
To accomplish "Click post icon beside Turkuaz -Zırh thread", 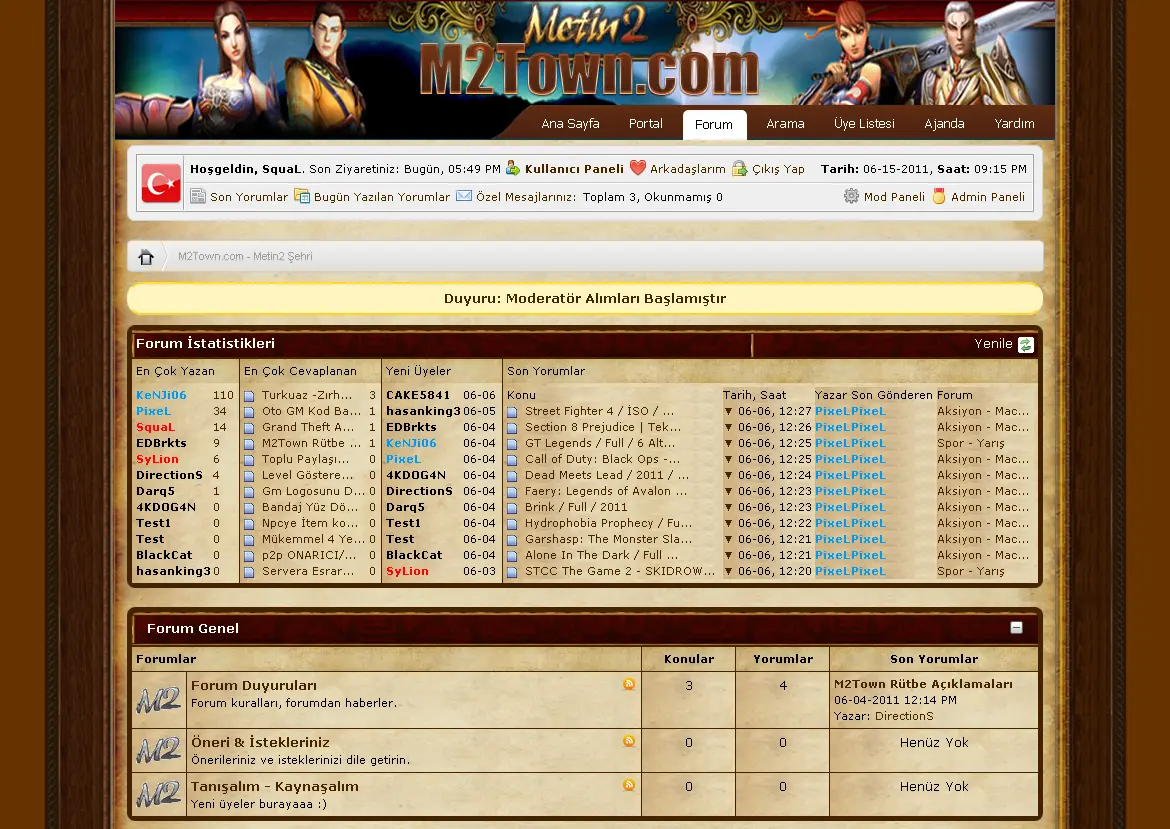I will click(x=249, y=396).
